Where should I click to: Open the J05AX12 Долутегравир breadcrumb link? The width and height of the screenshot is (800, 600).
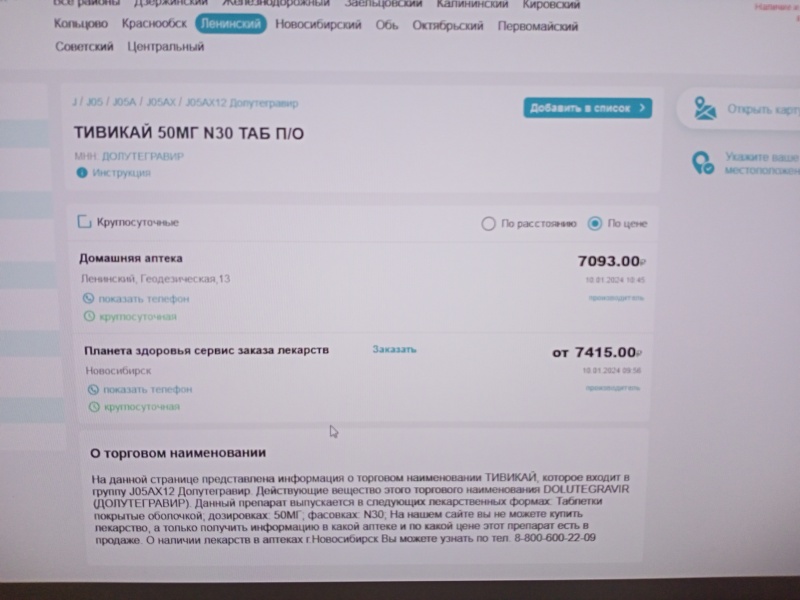coord(242,103)
